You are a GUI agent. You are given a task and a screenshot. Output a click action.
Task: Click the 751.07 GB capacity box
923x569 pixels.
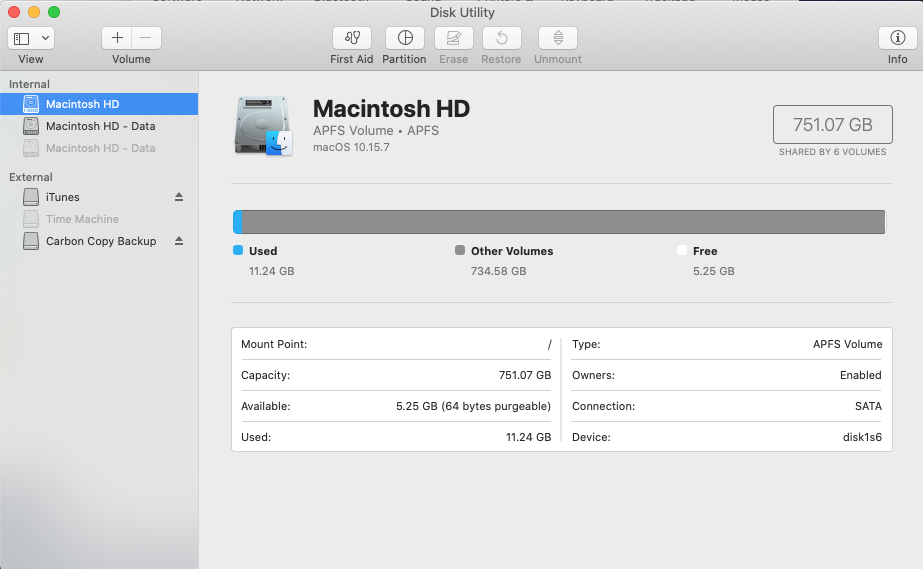click(x=832, y=125)
